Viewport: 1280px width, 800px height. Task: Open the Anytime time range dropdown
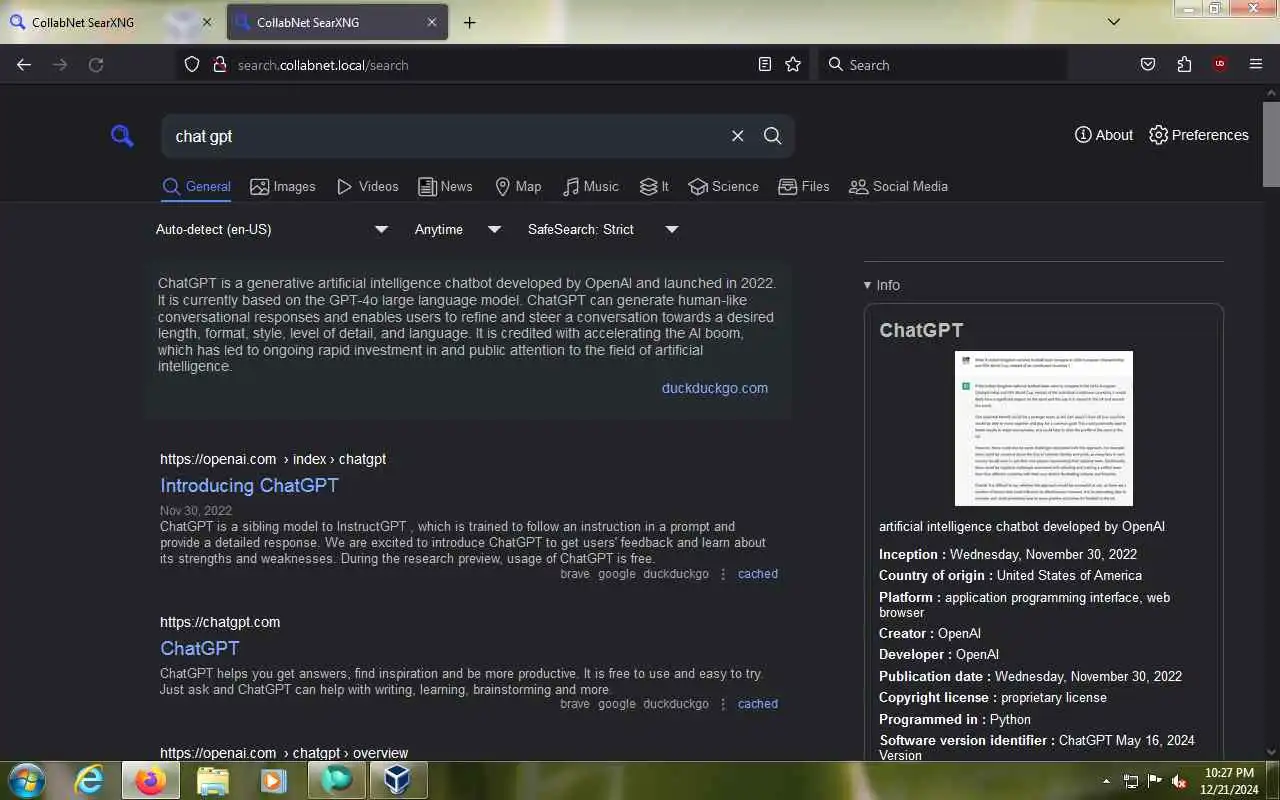458,229
